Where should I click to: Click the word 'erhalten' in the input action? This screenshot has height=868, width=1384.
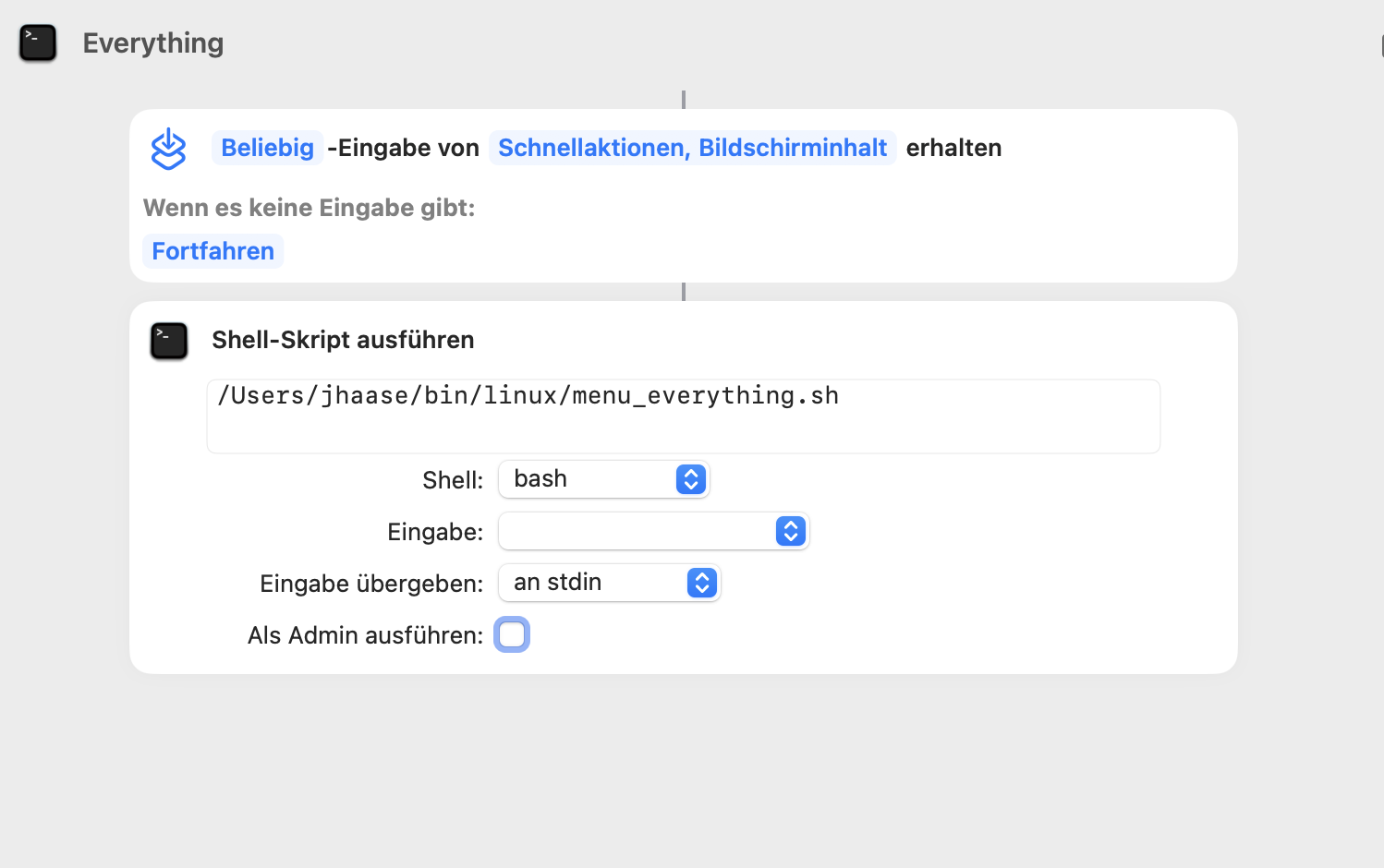click(x=953, y=148)
